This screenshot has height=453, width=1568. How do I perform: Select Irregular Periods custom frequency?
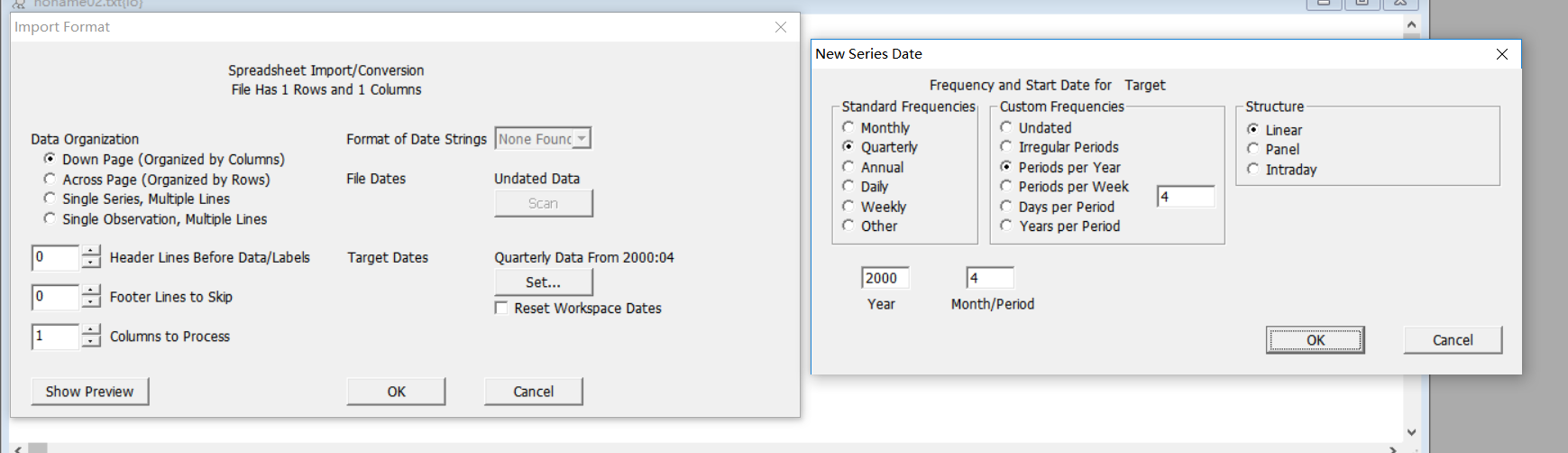(x=1006, y=147)
